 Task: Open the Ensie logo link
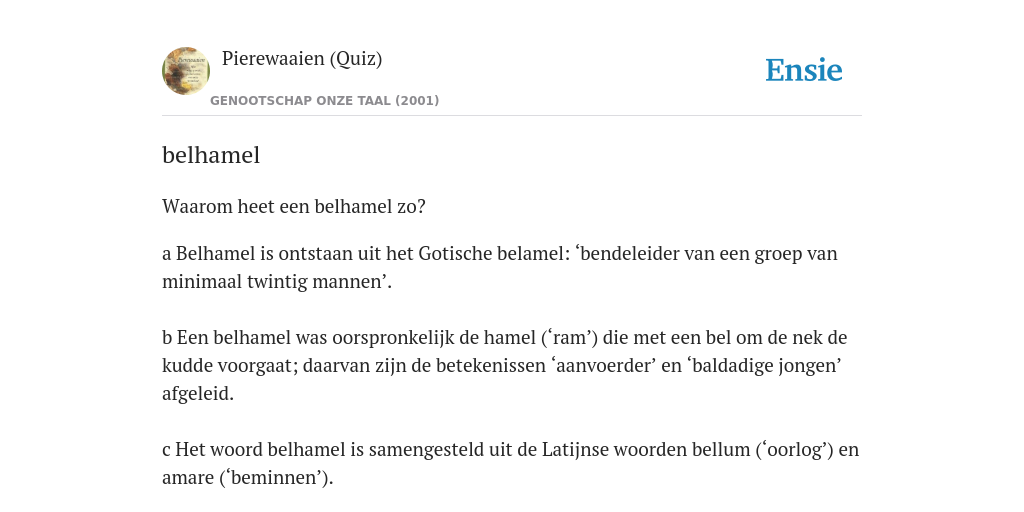pyautogui.click(x=804, y=71)
